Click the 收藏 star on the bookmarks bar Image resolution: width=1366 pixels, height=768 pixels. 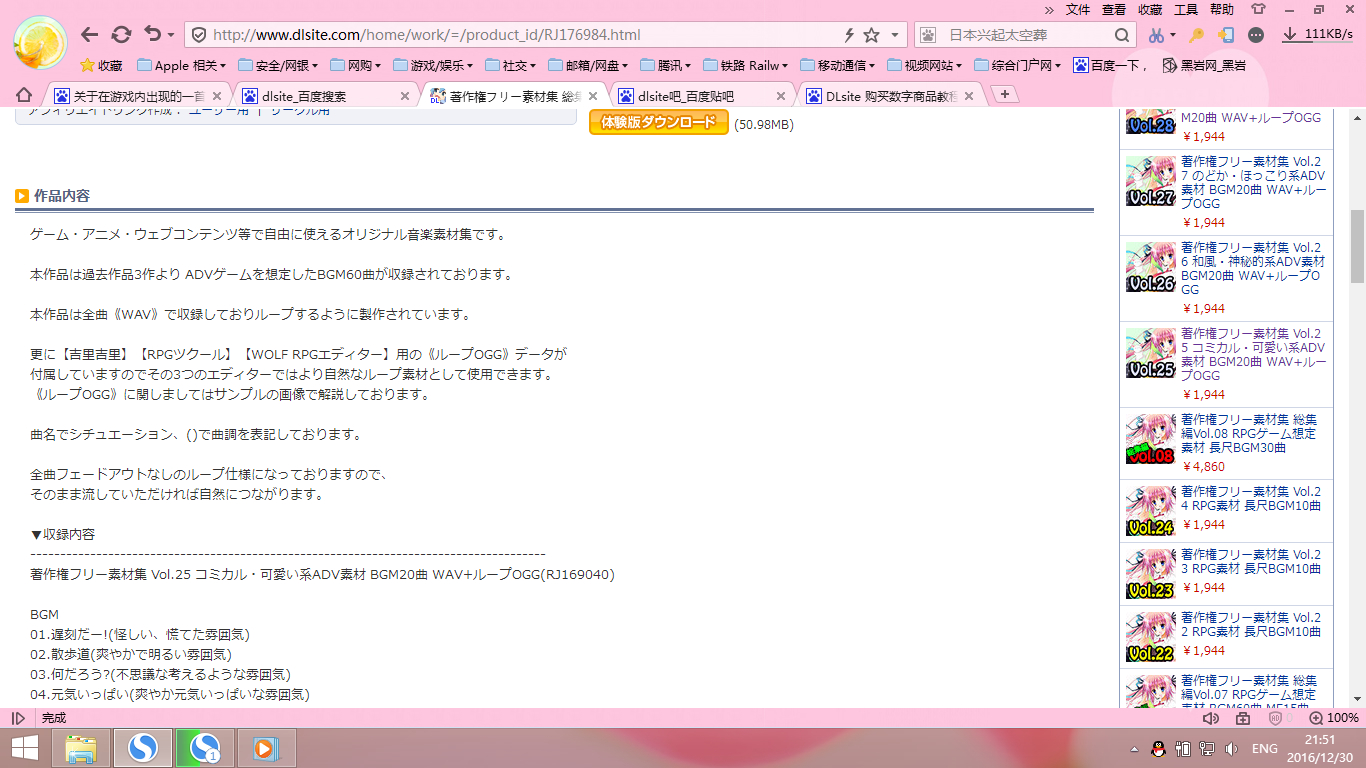click(100, 65)
